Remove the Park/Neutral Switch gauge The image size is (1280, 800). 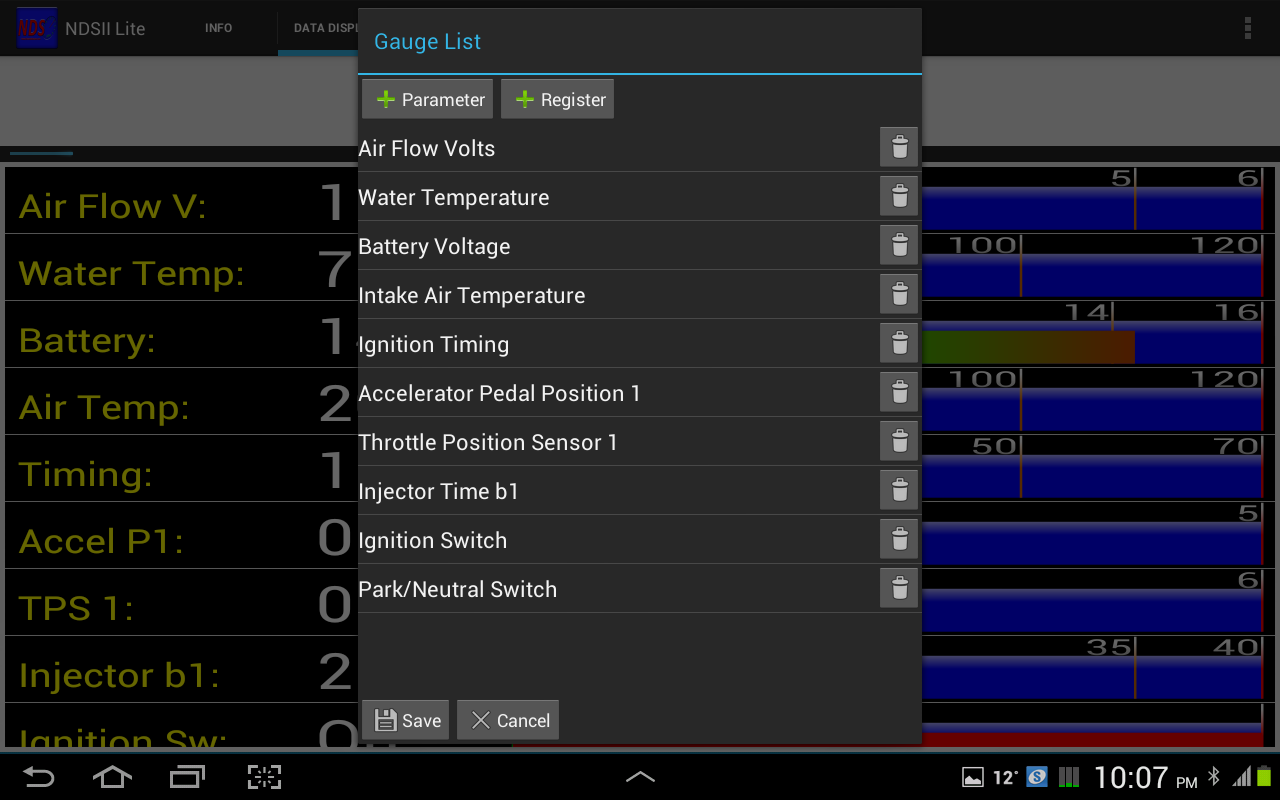[x=899, y=588]
